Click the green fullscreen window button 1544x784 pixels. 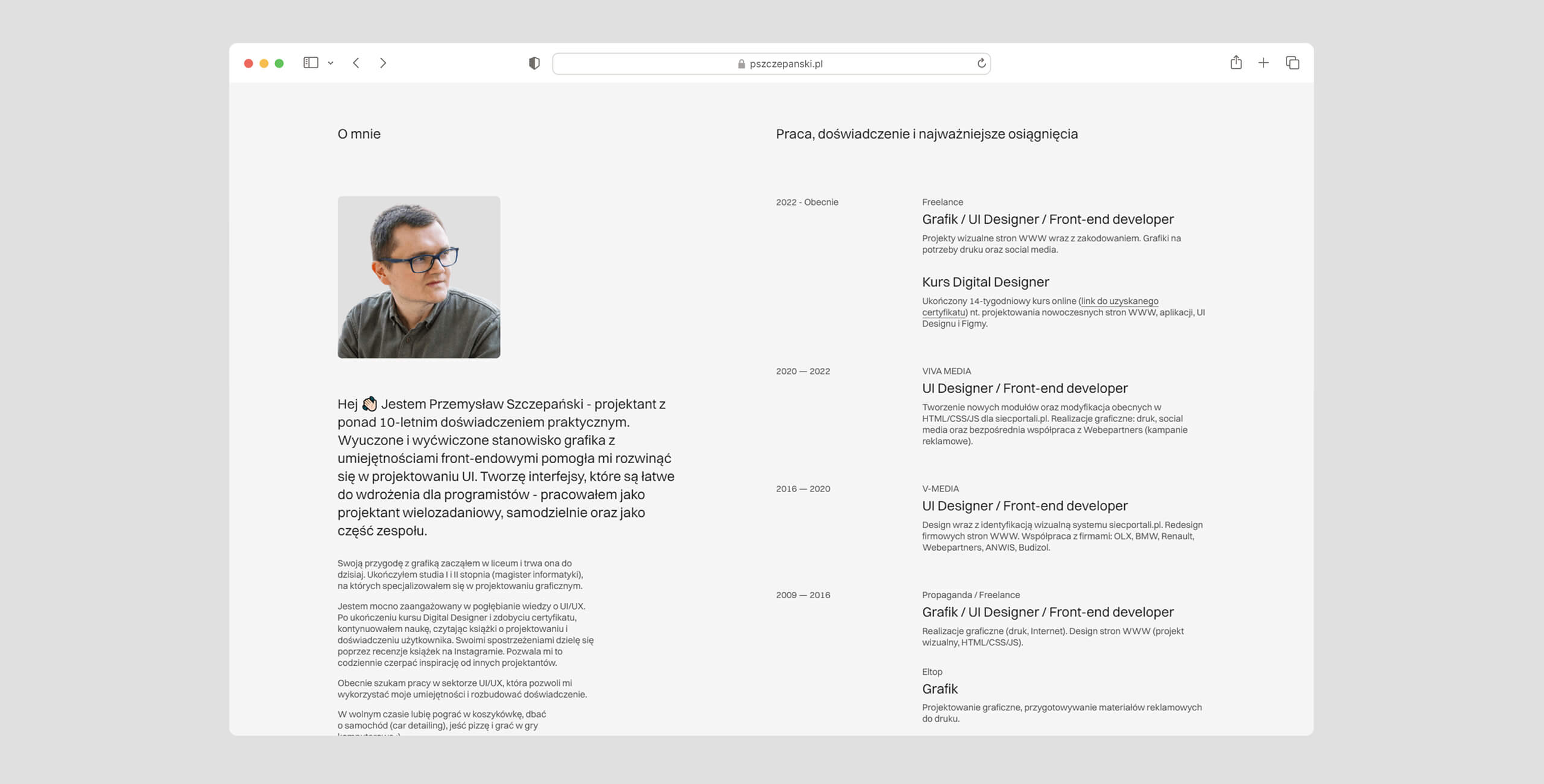tap(279, 63)
